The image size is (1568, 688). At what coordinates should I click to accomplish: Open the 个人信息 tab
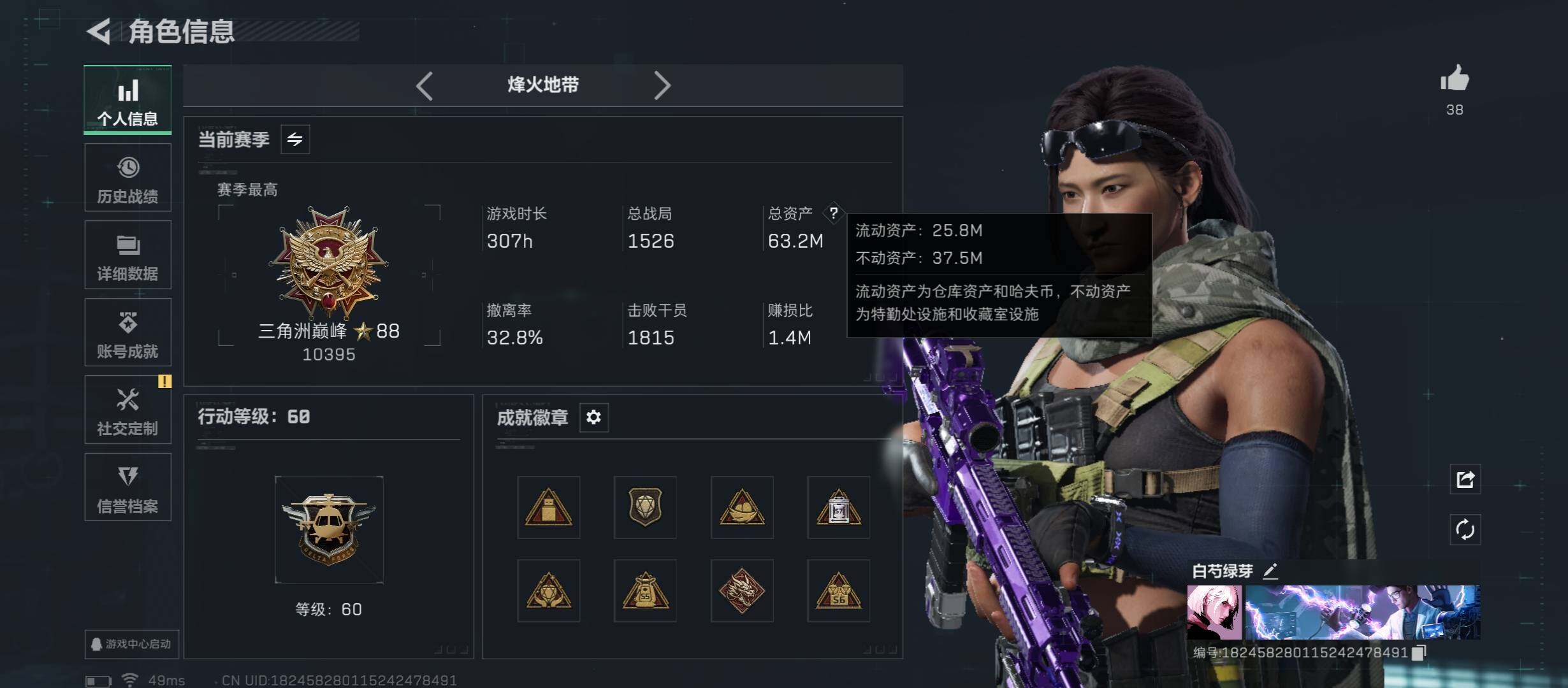pyautogui.click(x=127, y=100)
